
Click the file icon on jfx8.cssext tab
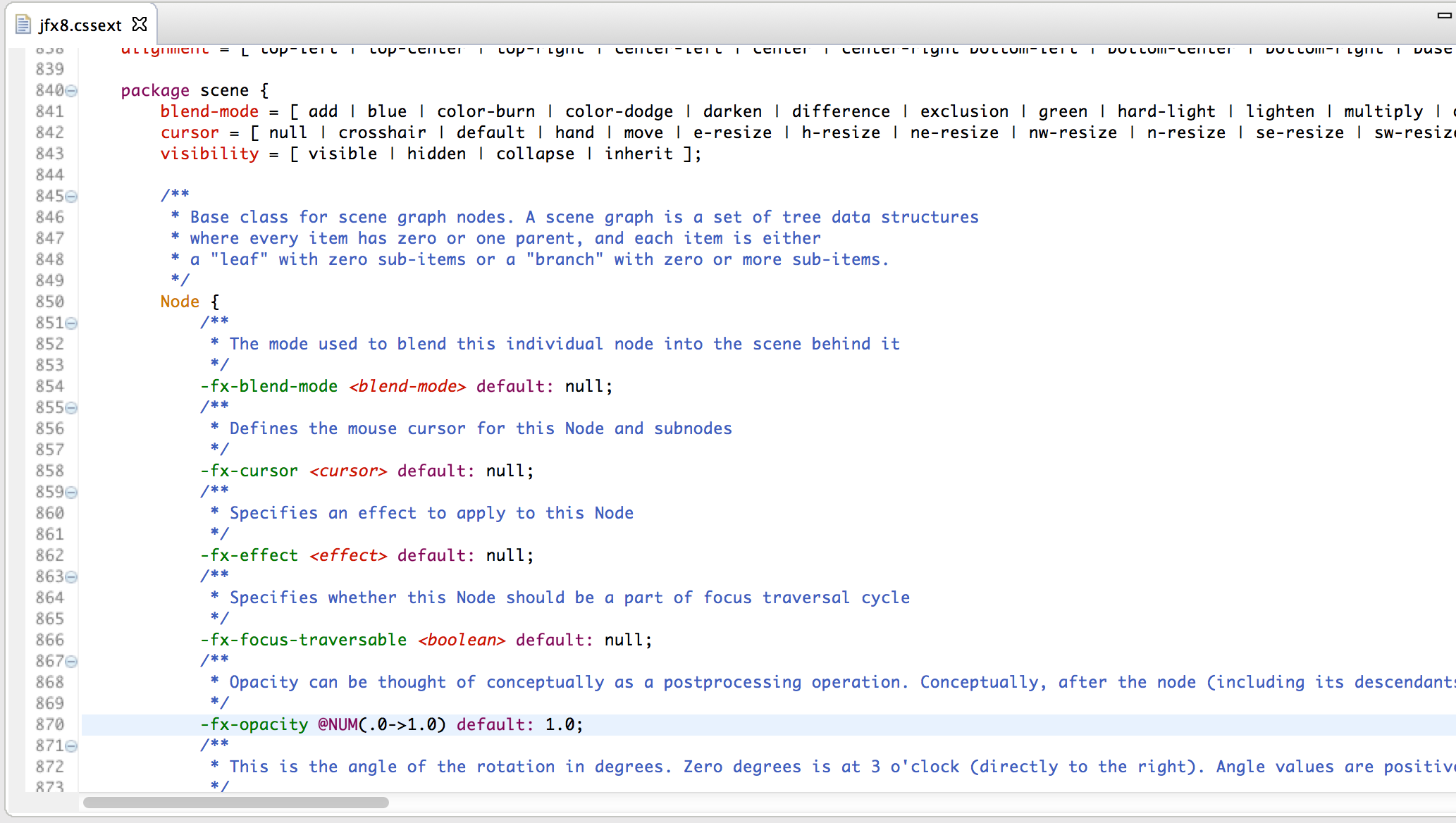(23, 25)
